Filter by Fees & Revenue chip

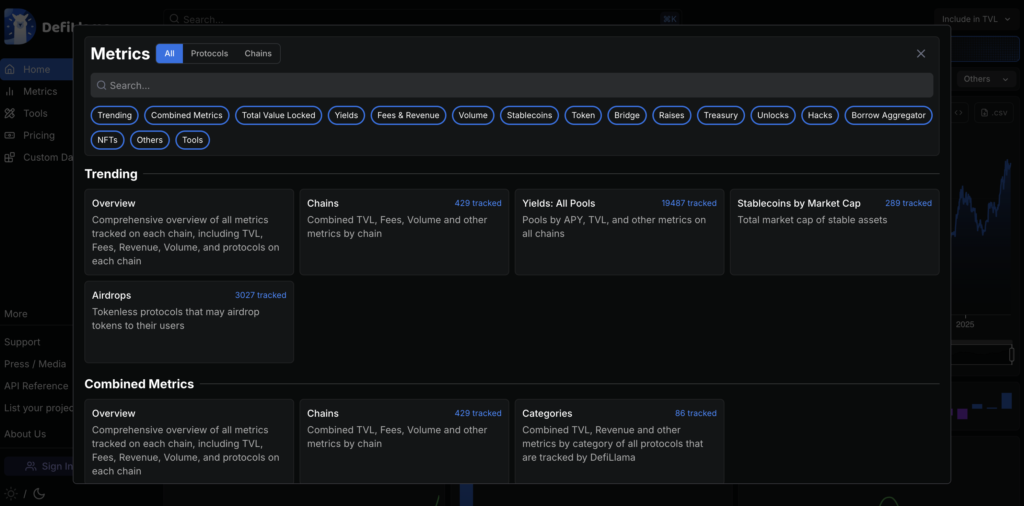(x=409, y=116)
